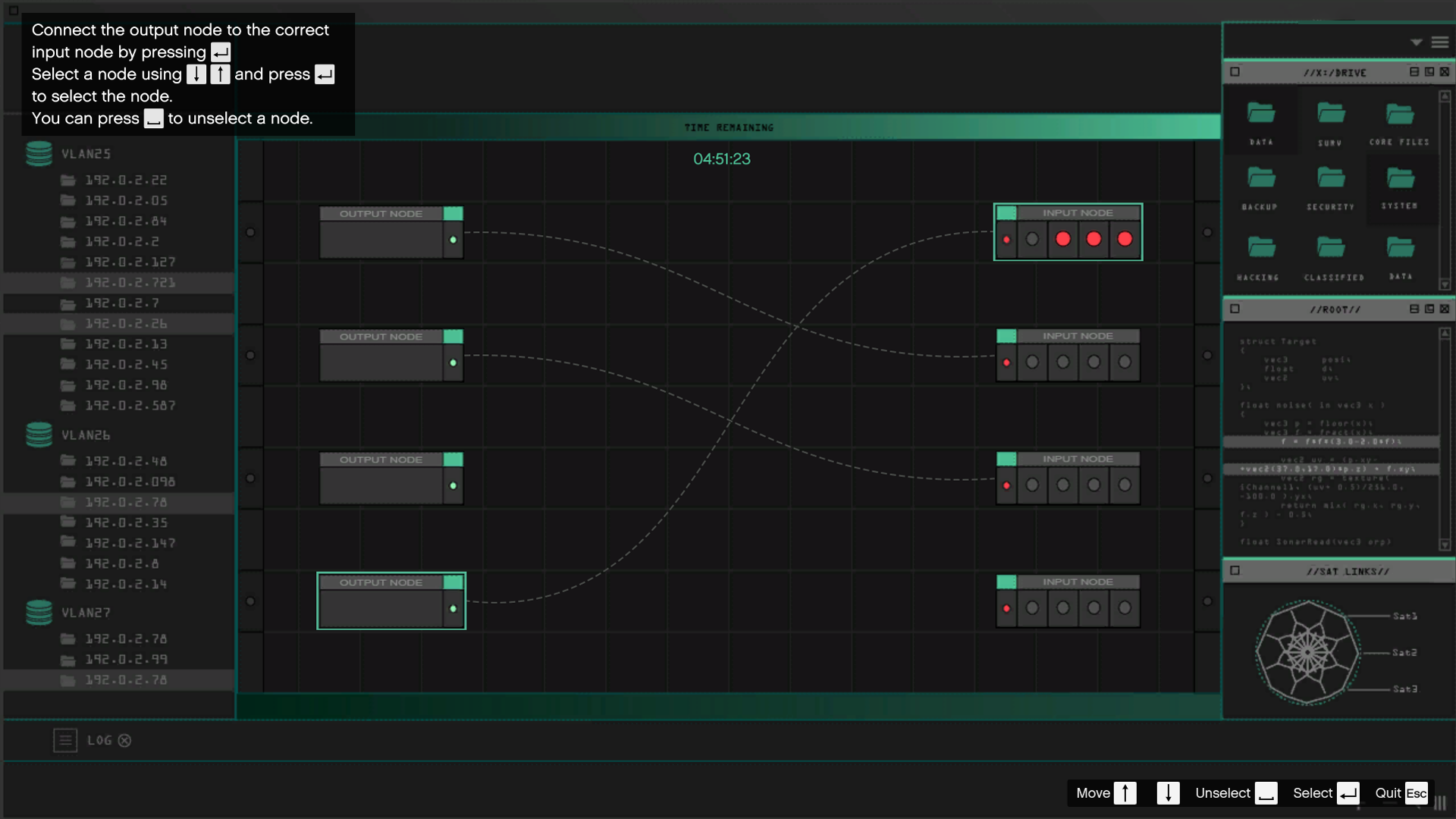Toggle the second input node's red dot

[x=1006, y=362]
